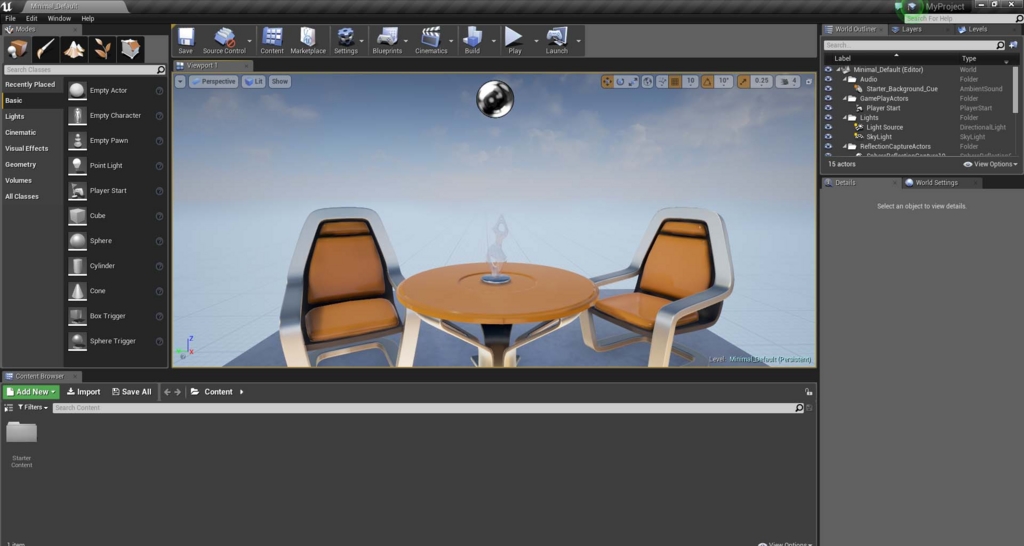
Task: Collapse the Audio folder in outliner
Action: (844, 79)
